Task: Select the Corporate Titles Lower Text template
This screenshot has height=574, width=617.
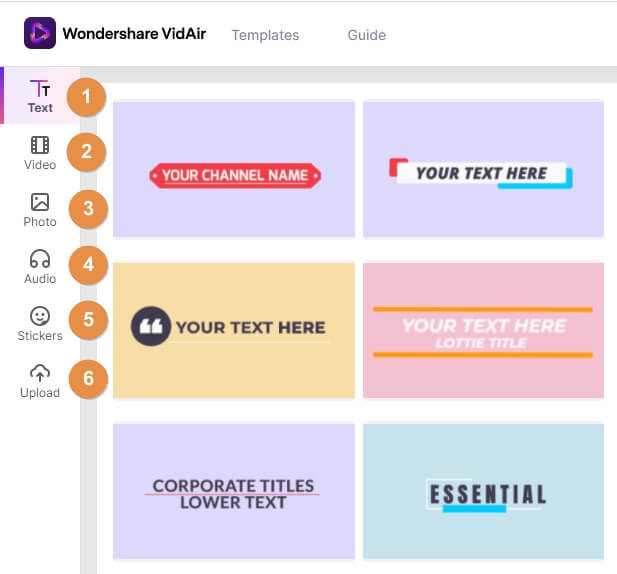Action: (234, 491)
